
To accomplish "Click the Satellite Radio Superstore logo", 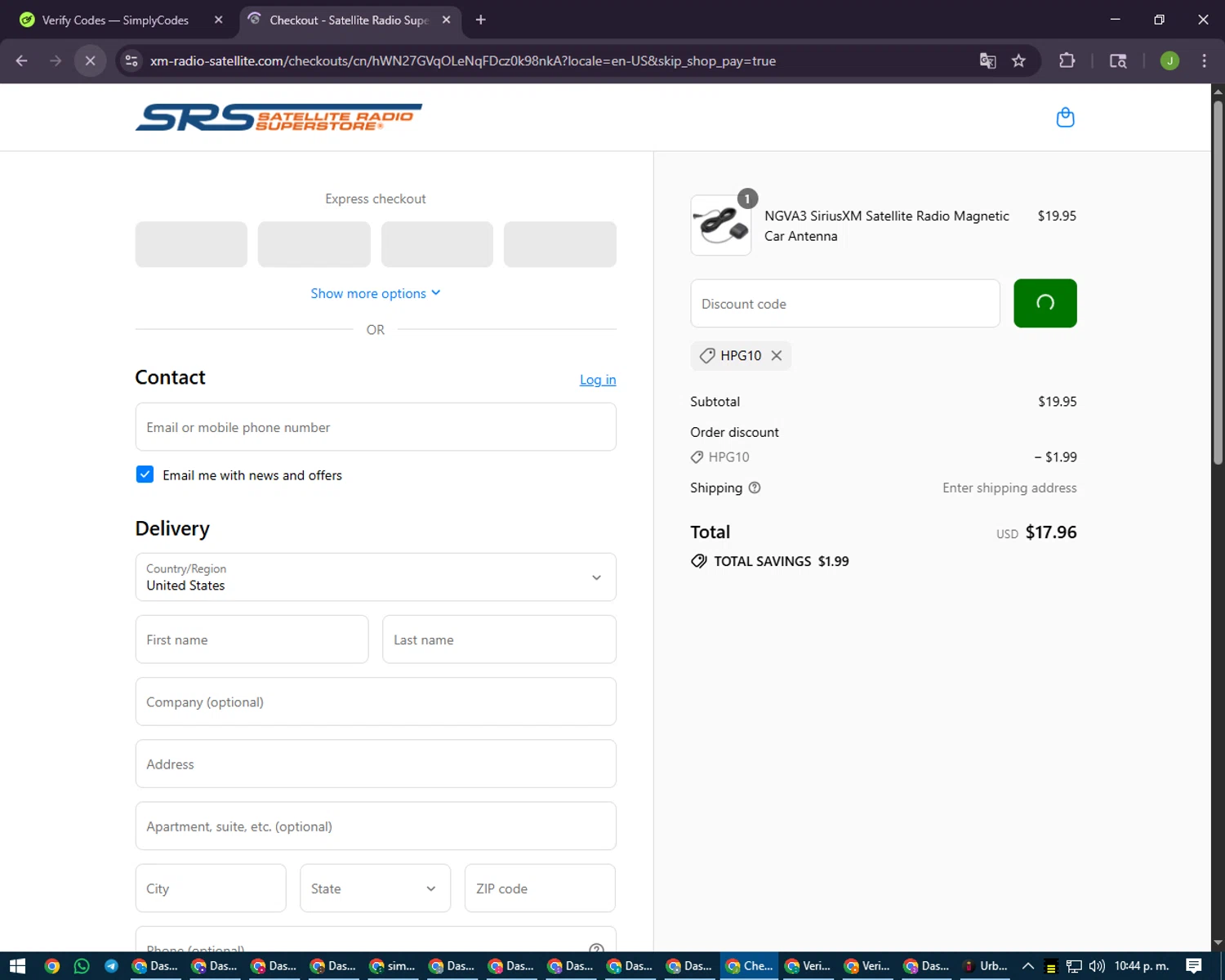I will [278, 118].
